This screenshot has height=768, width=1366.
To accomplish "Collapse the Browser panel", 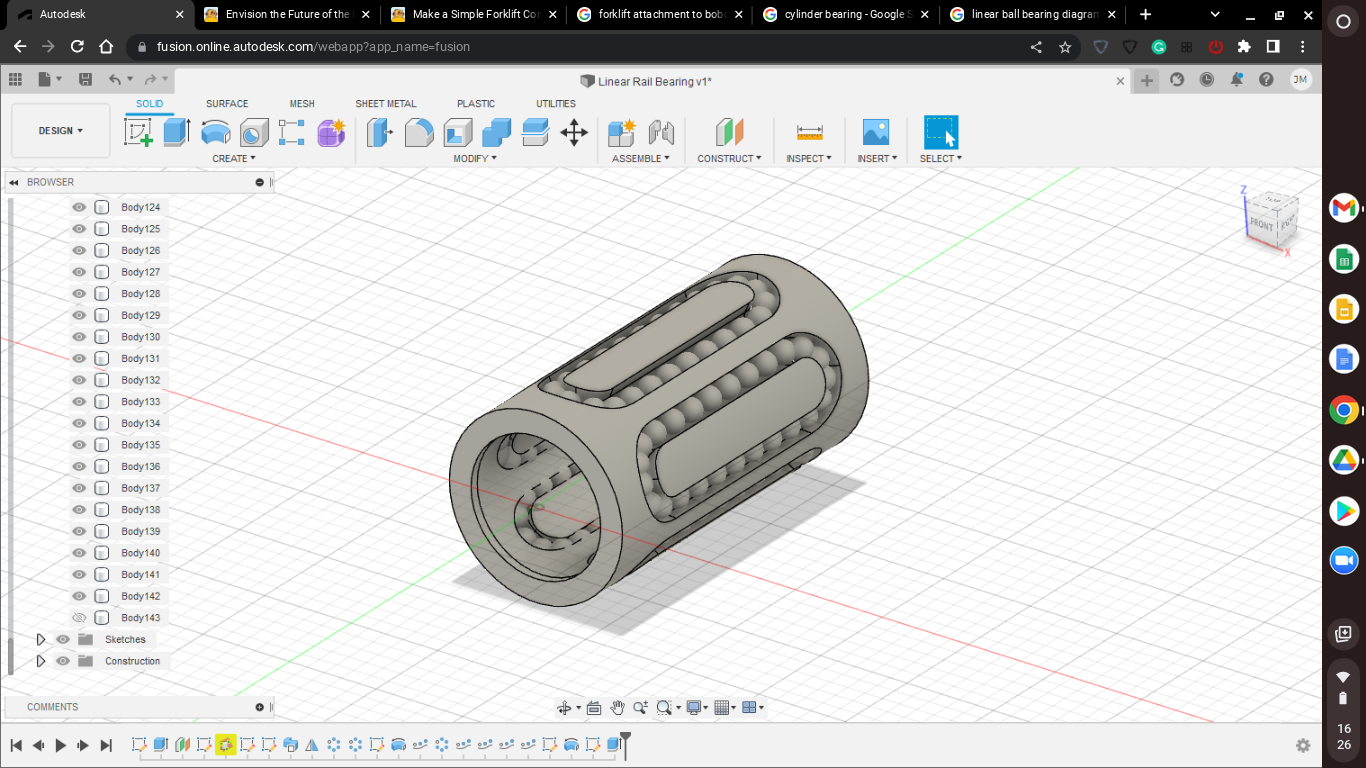I will pos(13,182).
